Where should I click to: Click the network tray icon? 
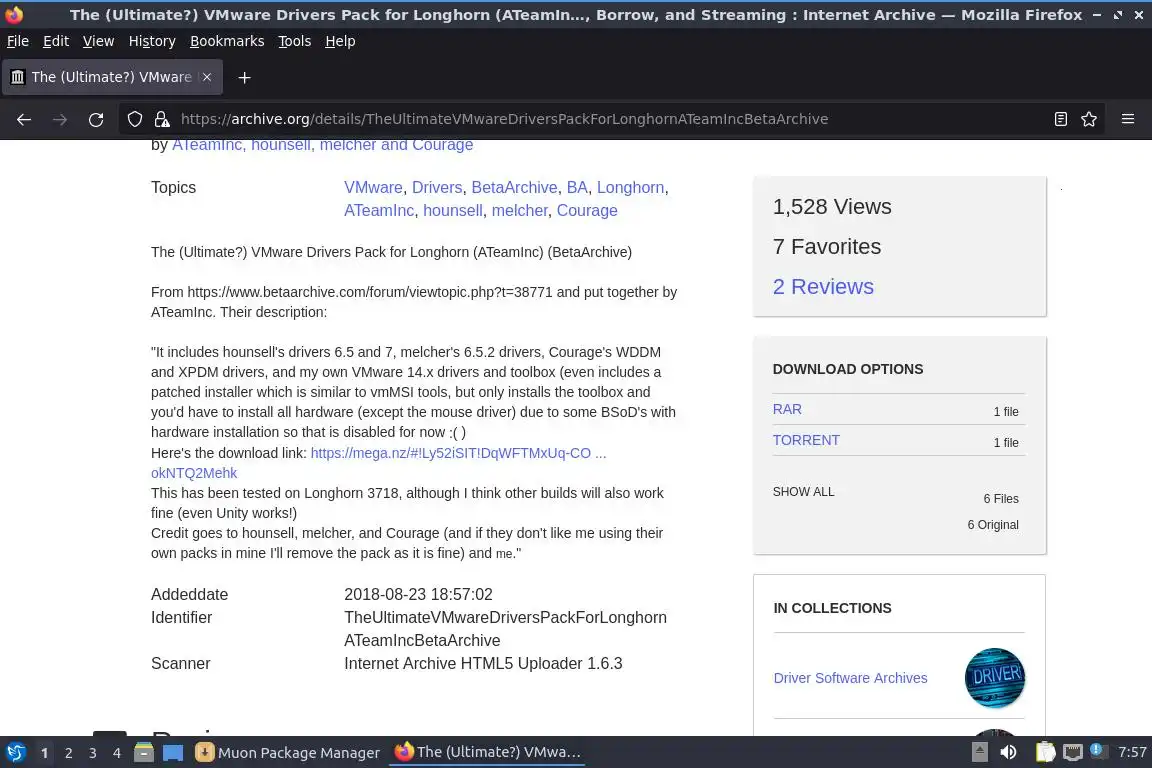[x=1073, y=753]
